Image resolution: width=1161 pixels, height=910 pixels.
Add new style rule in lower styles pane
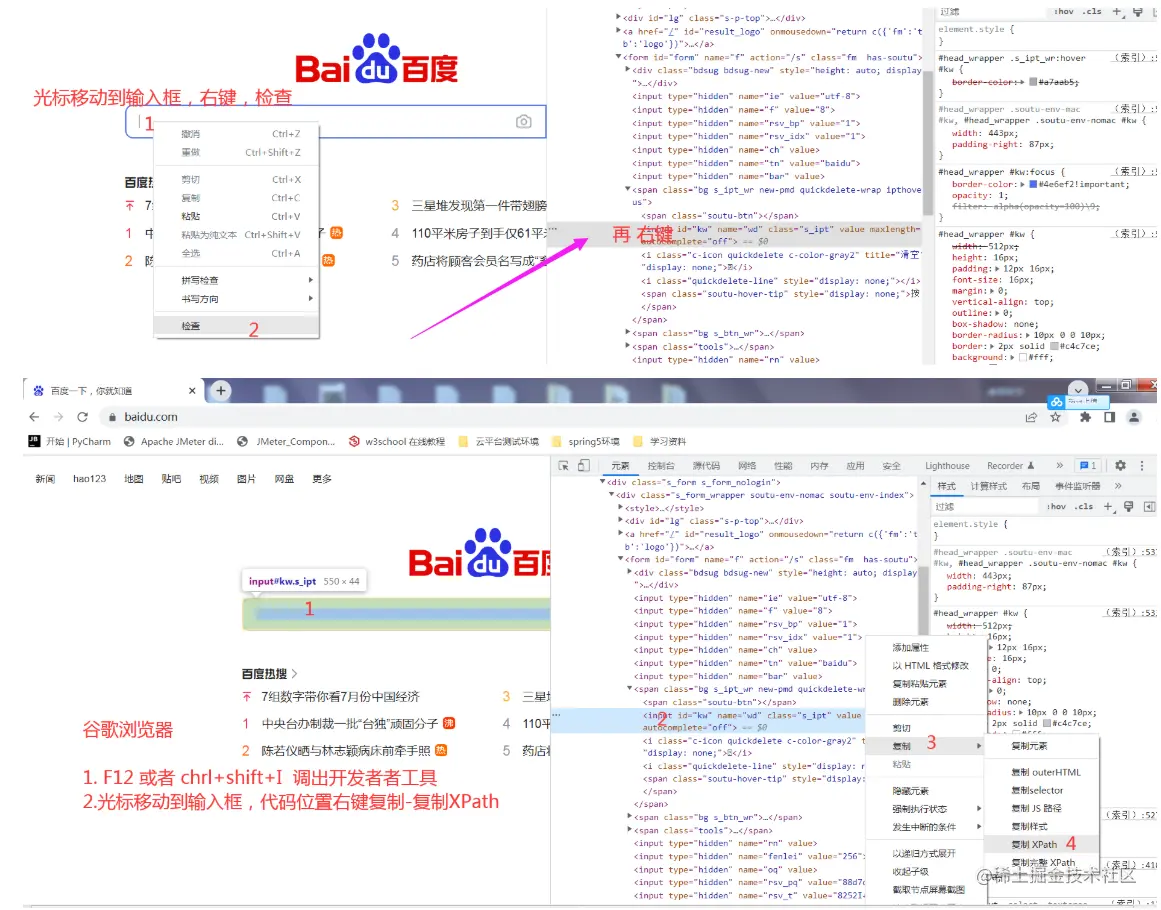1108,506
